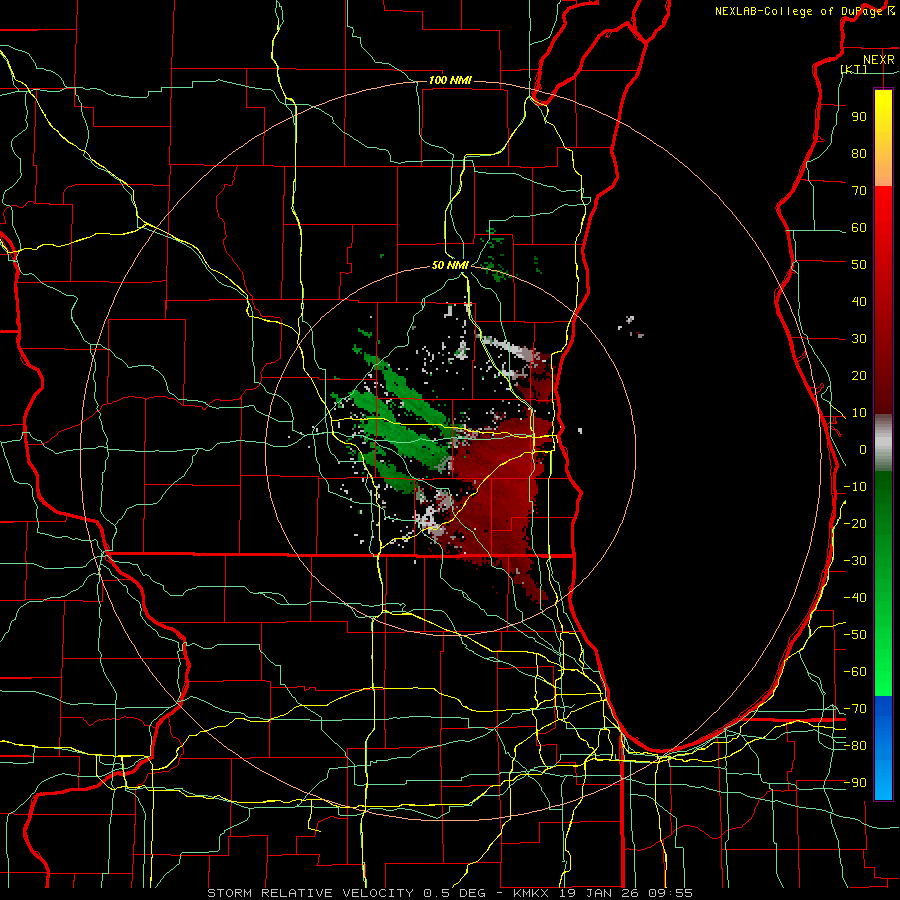Click the -60 value on the color scale
This screenshot has width=900, height=900.
coord(855,672)
